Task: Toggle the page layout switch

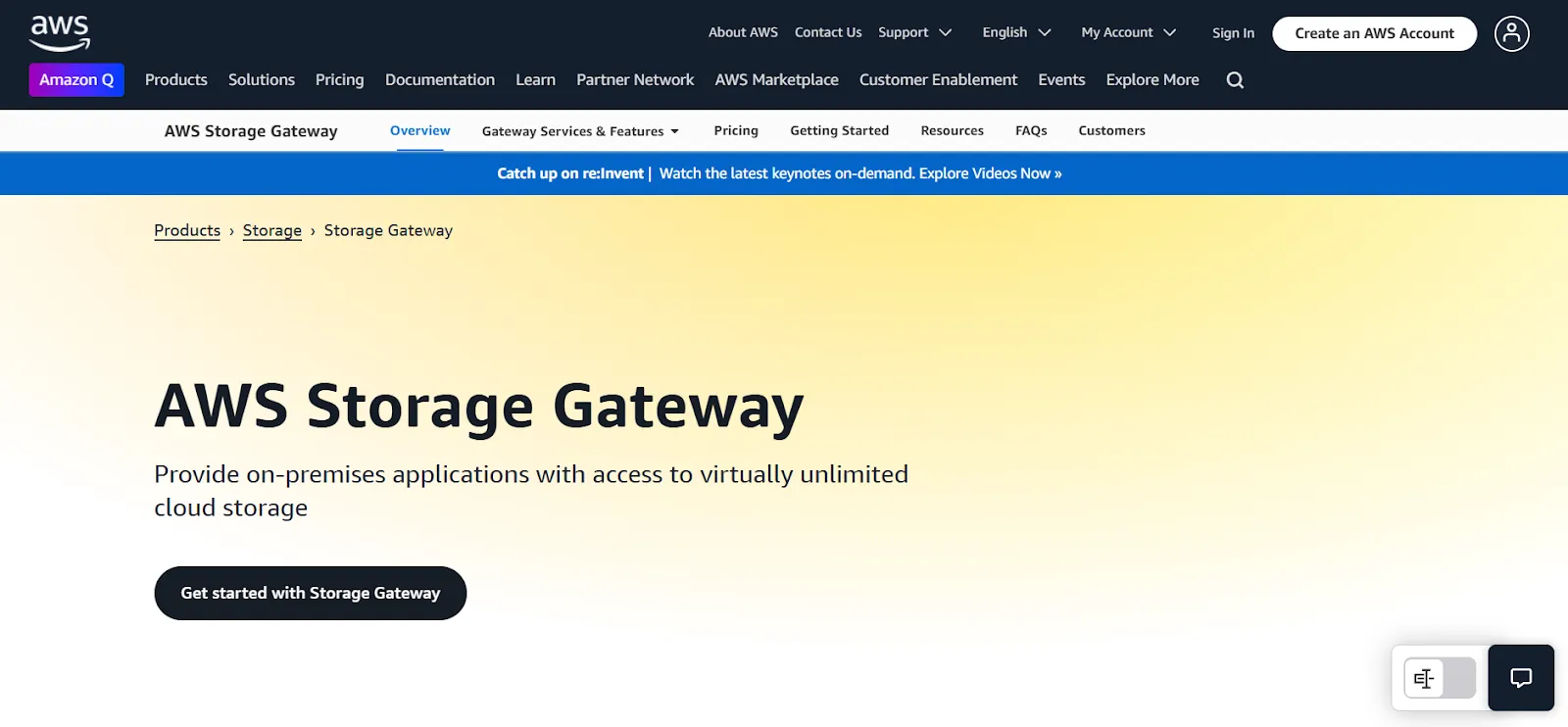Action: pyautogui.click(x=1440, y=678)
